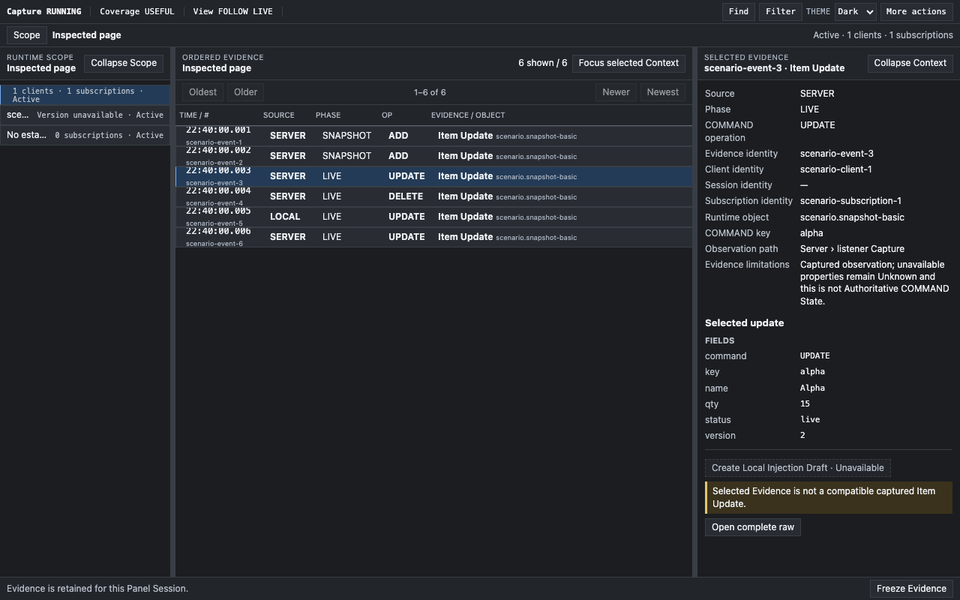This screenshot has height=600, width=960.
Task: Select the 0 subscriptions scope row
Action: [85, 135]
